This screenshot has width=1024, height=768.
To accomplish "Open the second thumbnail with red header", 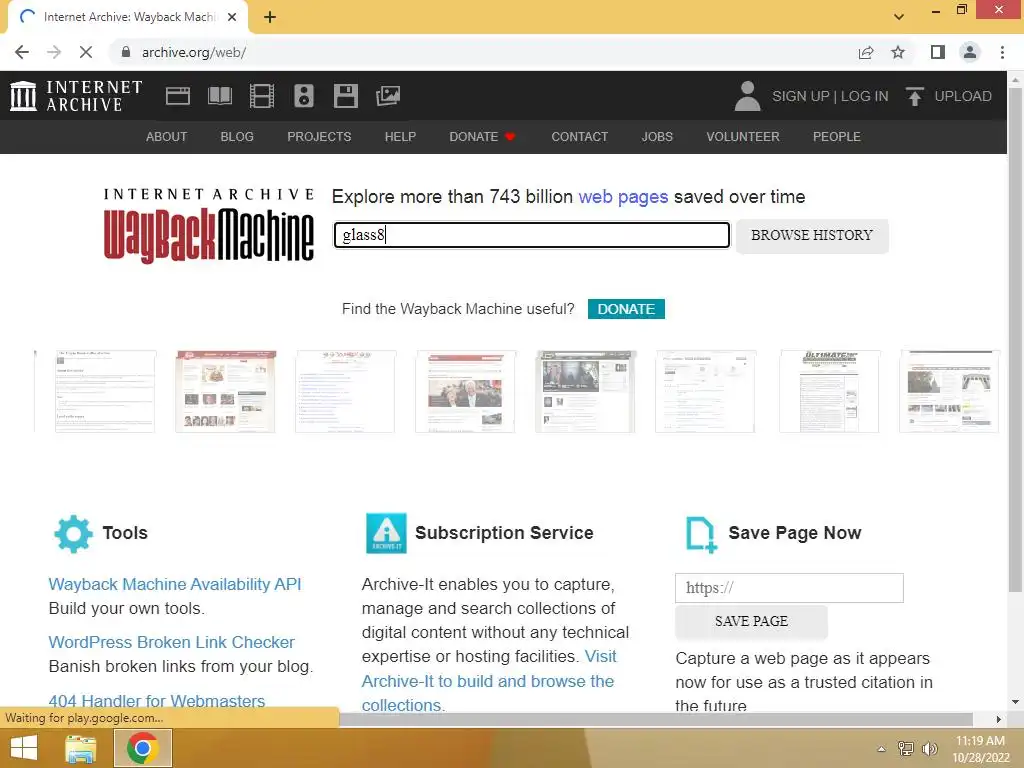I will pyautogui.click(x=225, y=391).
